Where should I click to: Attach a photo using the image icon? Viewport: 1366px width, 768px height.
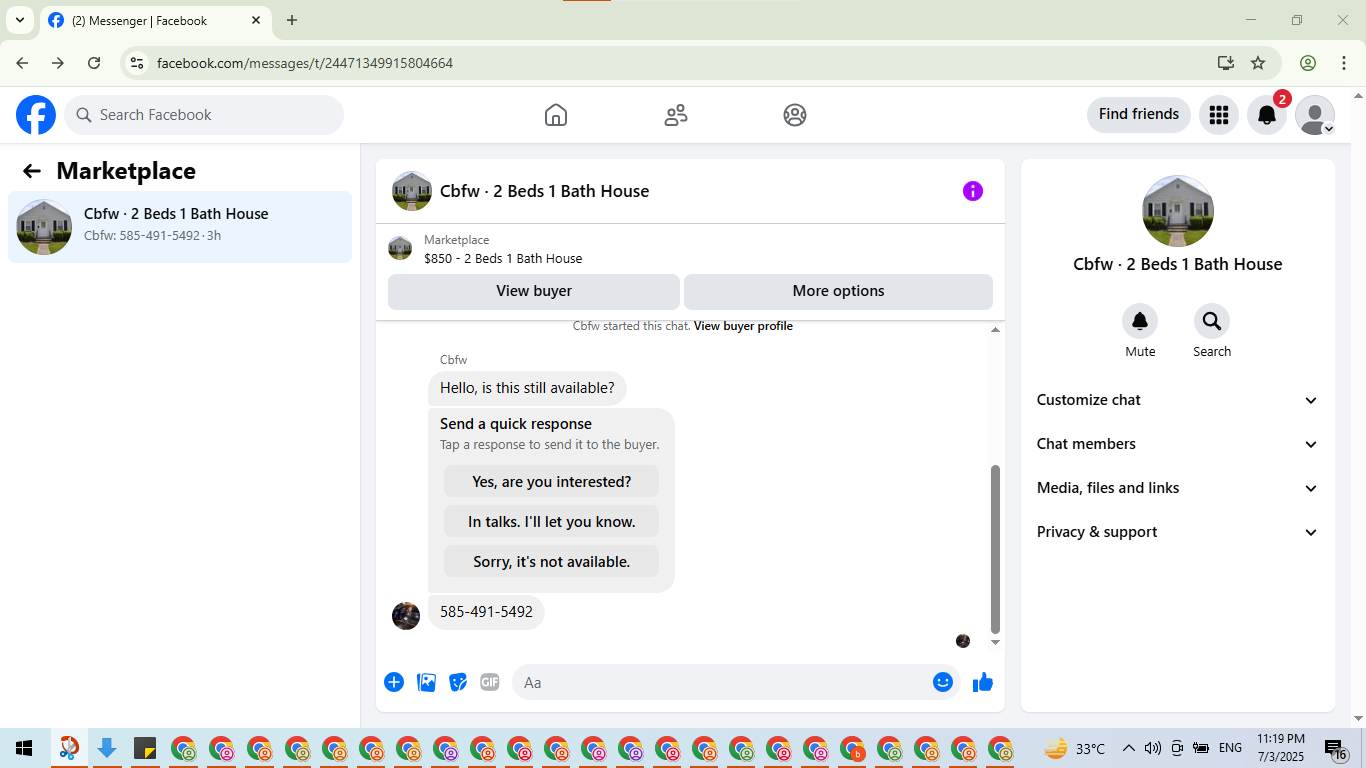426,682
